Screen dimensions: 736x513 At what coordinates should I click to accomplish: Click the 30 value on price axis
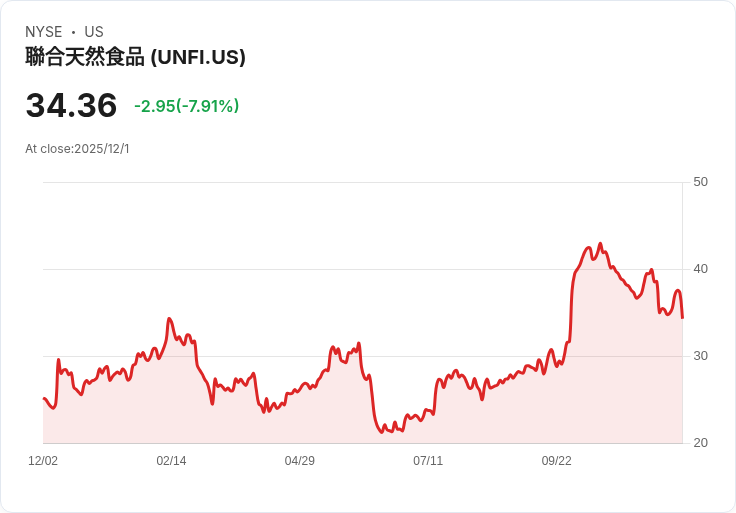(x=700, y=356)
